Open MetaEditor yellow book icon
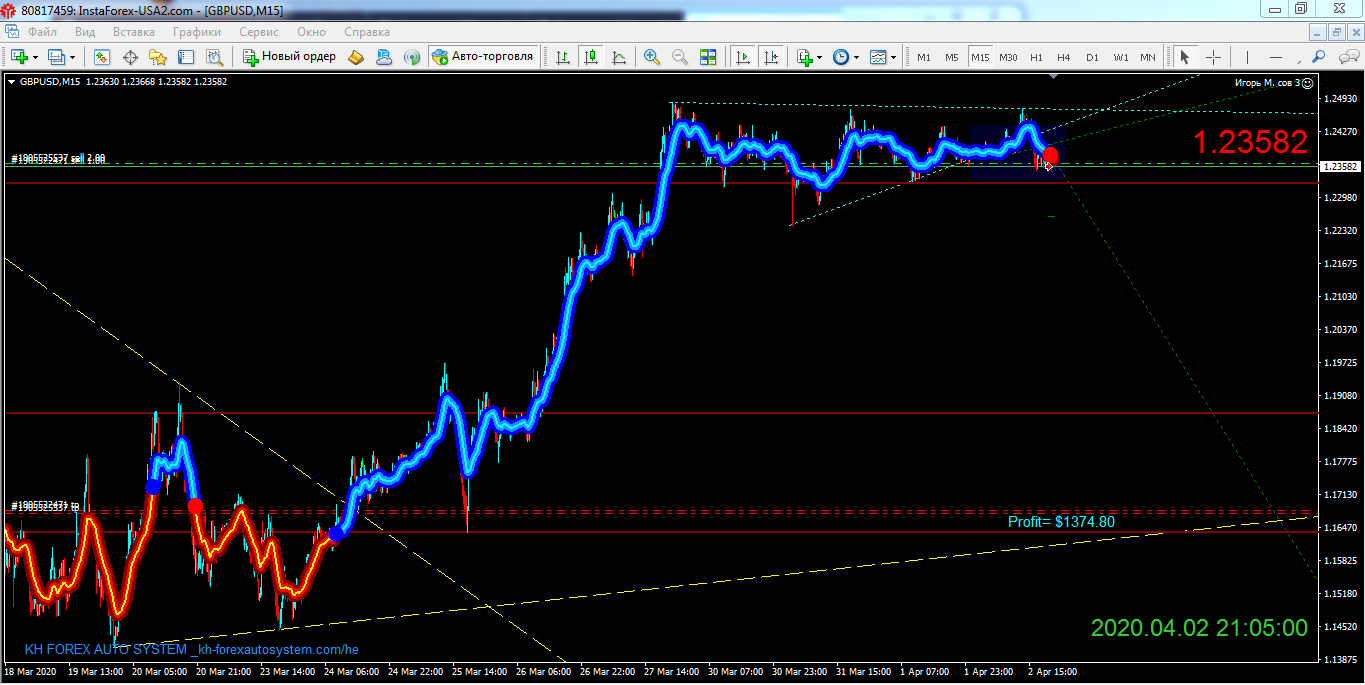This screenshot has width=1365, height=685. 356,57
